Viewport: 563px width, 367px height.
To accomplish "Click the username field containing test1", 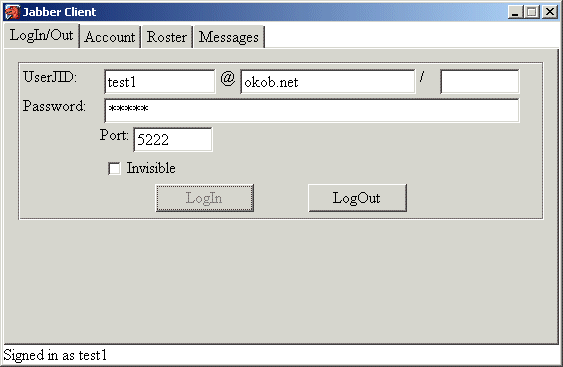I will pos(160,82).
